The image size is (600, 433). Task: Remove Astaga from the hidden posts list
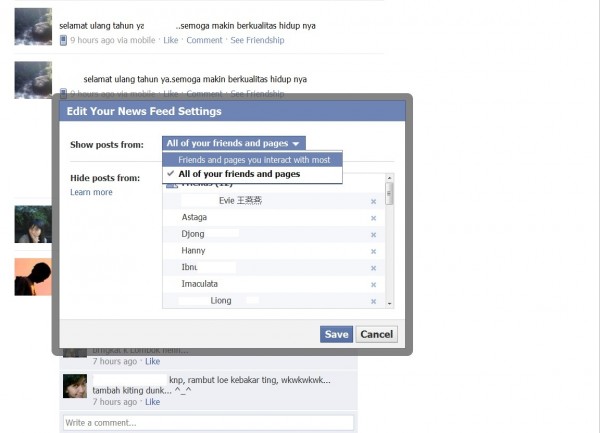tap(373, 218)
